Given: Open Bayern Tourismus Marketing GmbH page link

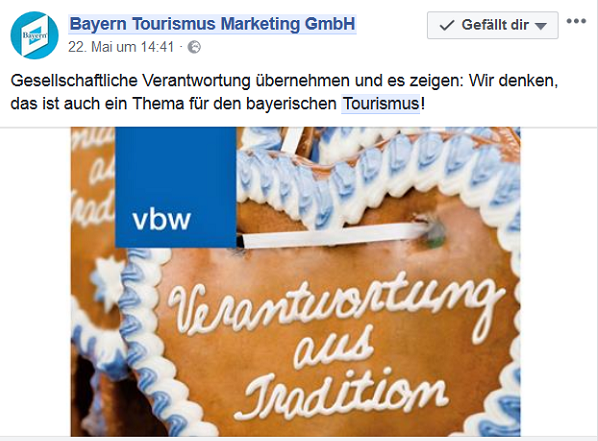Looking at the screenshot, I should 212,24.
